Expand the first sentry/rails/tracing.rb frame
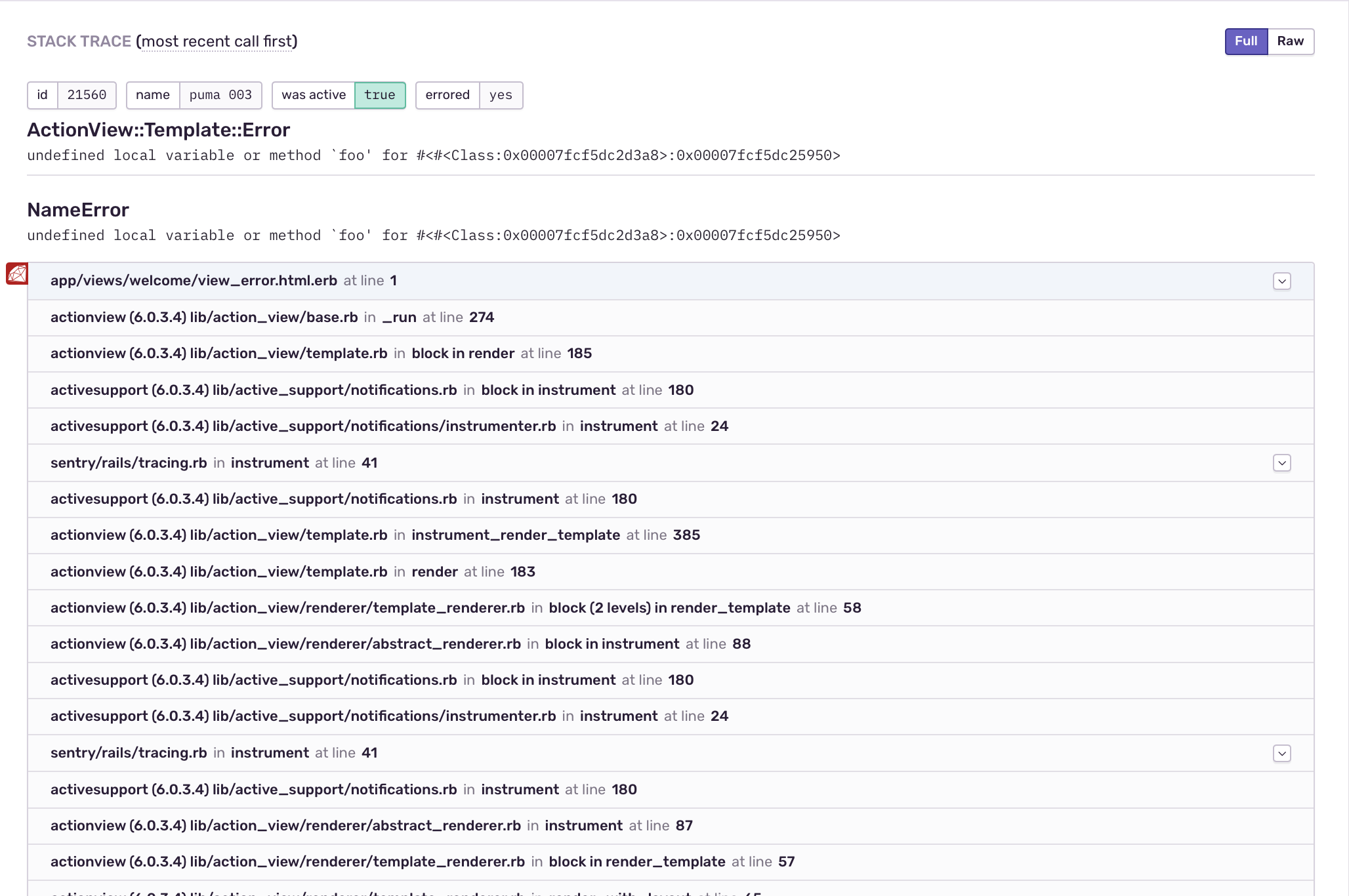Image resolution: width=1349 pixels, height=896 pixels. (1281, 462)
